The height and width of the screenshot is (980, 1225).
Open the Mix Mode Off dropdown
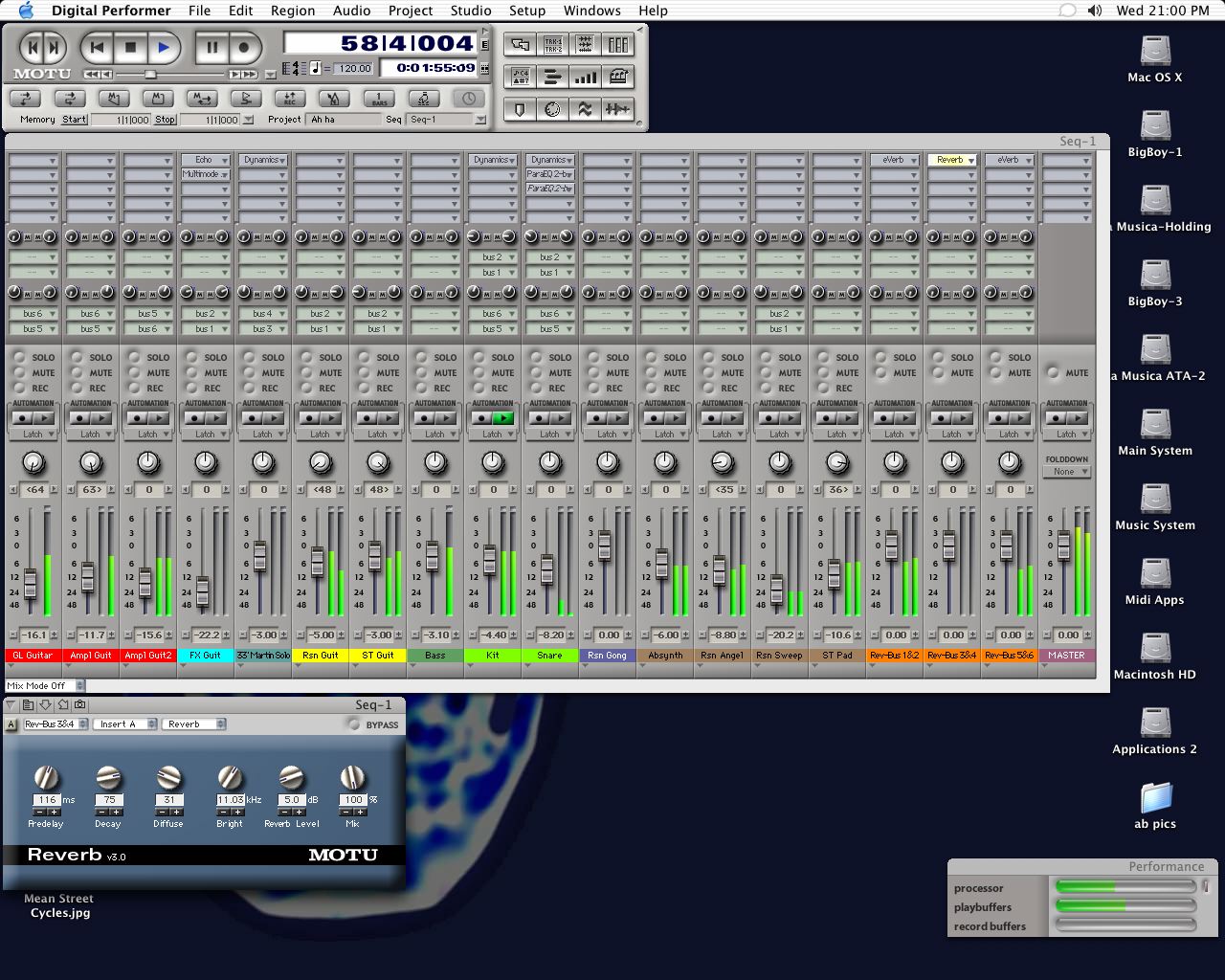(45, 685)
